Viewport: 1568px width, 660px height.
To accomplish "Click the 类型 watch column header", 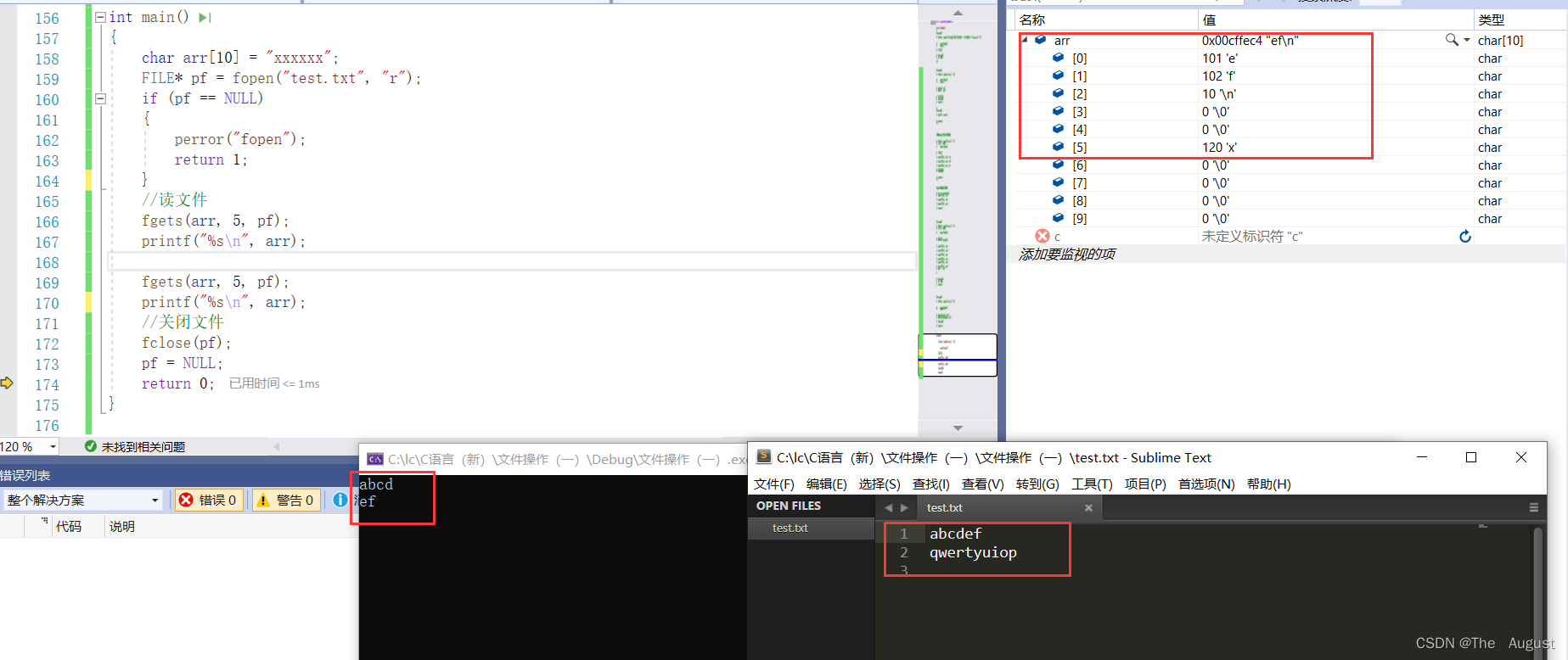I will (1491, 20).
